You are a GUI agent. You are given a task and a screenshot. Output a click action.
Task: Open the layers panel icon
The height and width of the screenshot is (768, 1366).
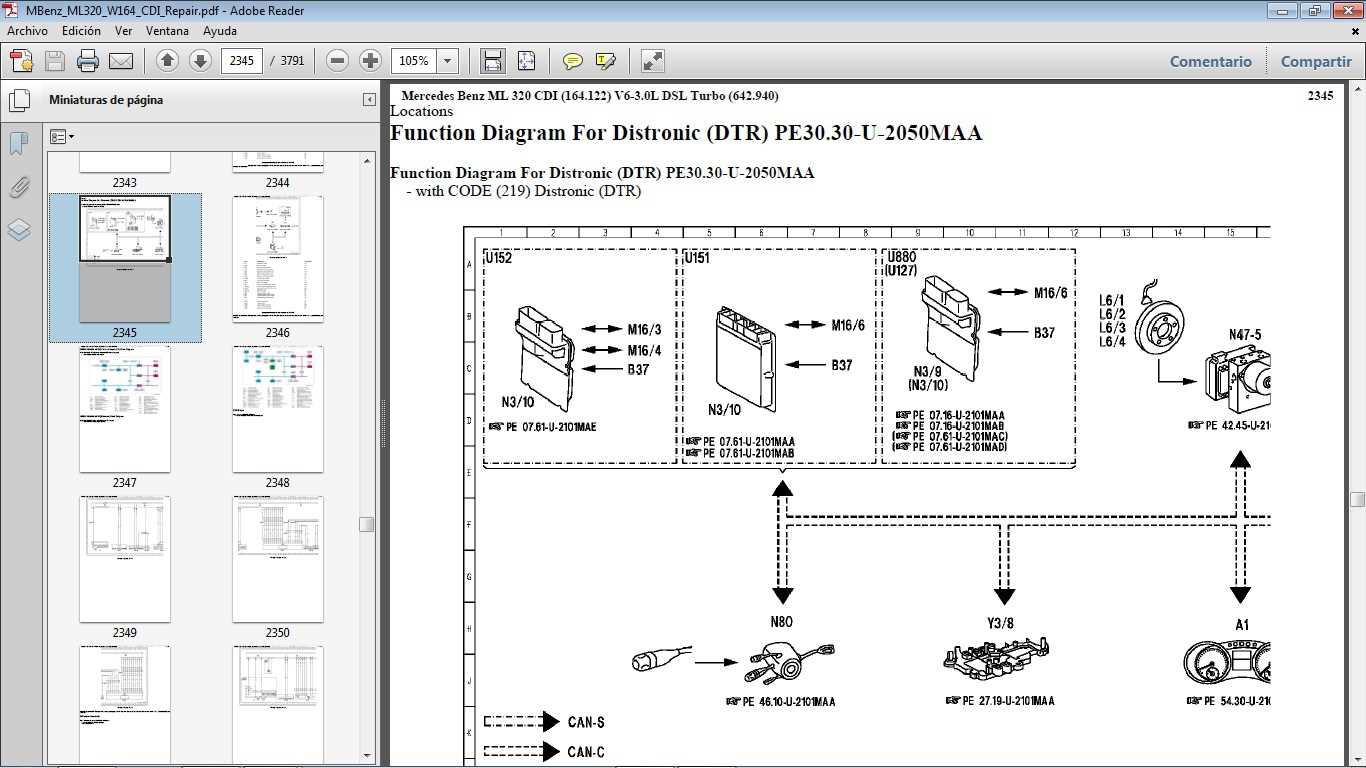(x=19, y=230)
